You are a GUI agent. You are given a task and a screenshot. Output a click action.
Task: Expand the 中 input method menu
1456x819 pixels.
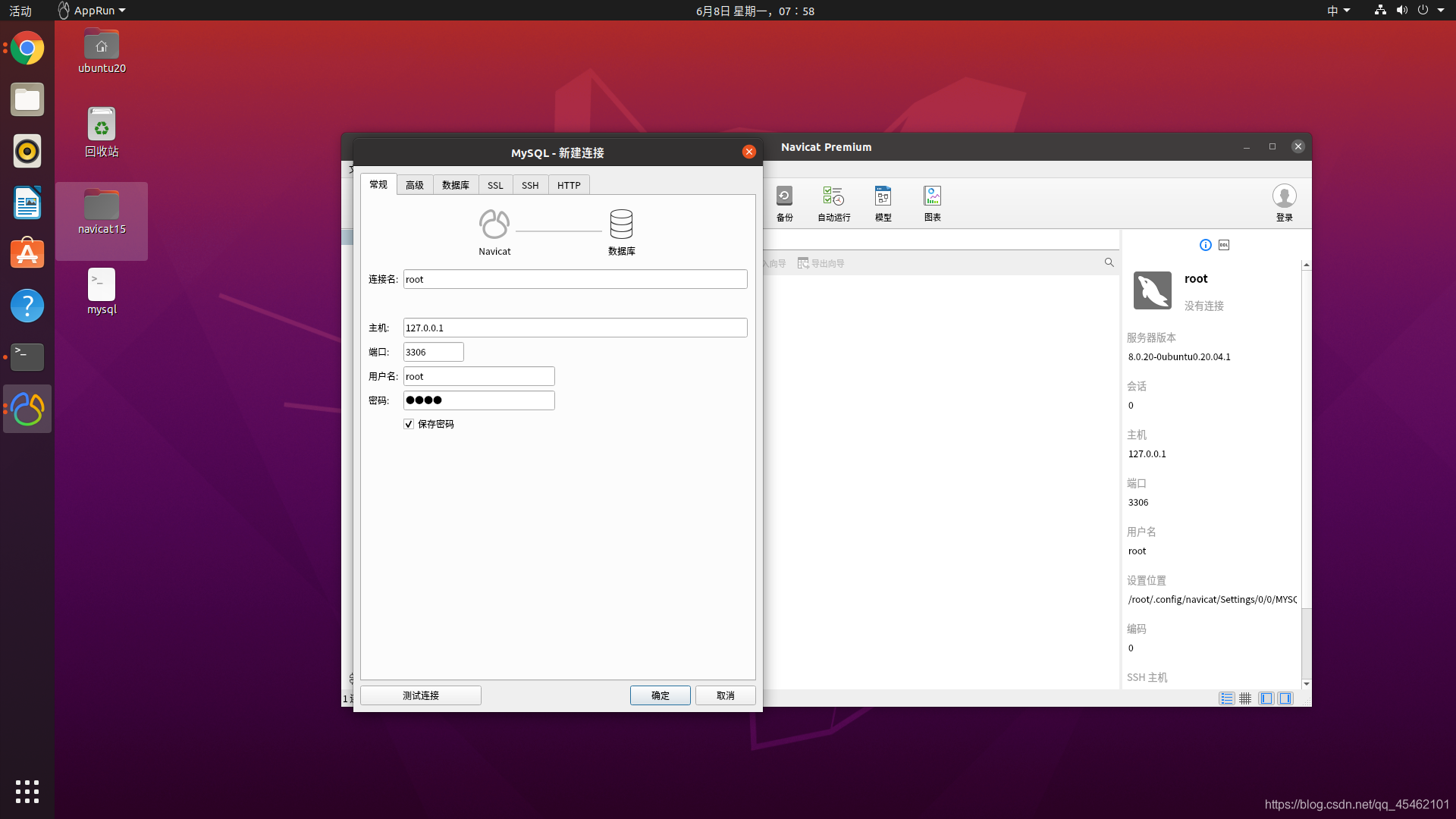pyautogui.click(x=1338, y=11)
